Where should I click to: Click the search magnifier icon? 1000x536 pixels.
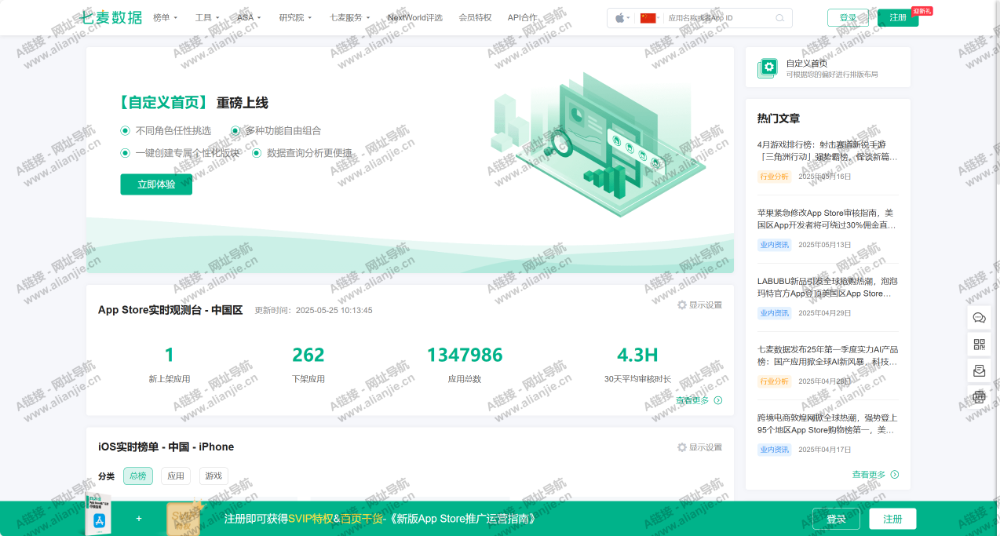(780, 18)
